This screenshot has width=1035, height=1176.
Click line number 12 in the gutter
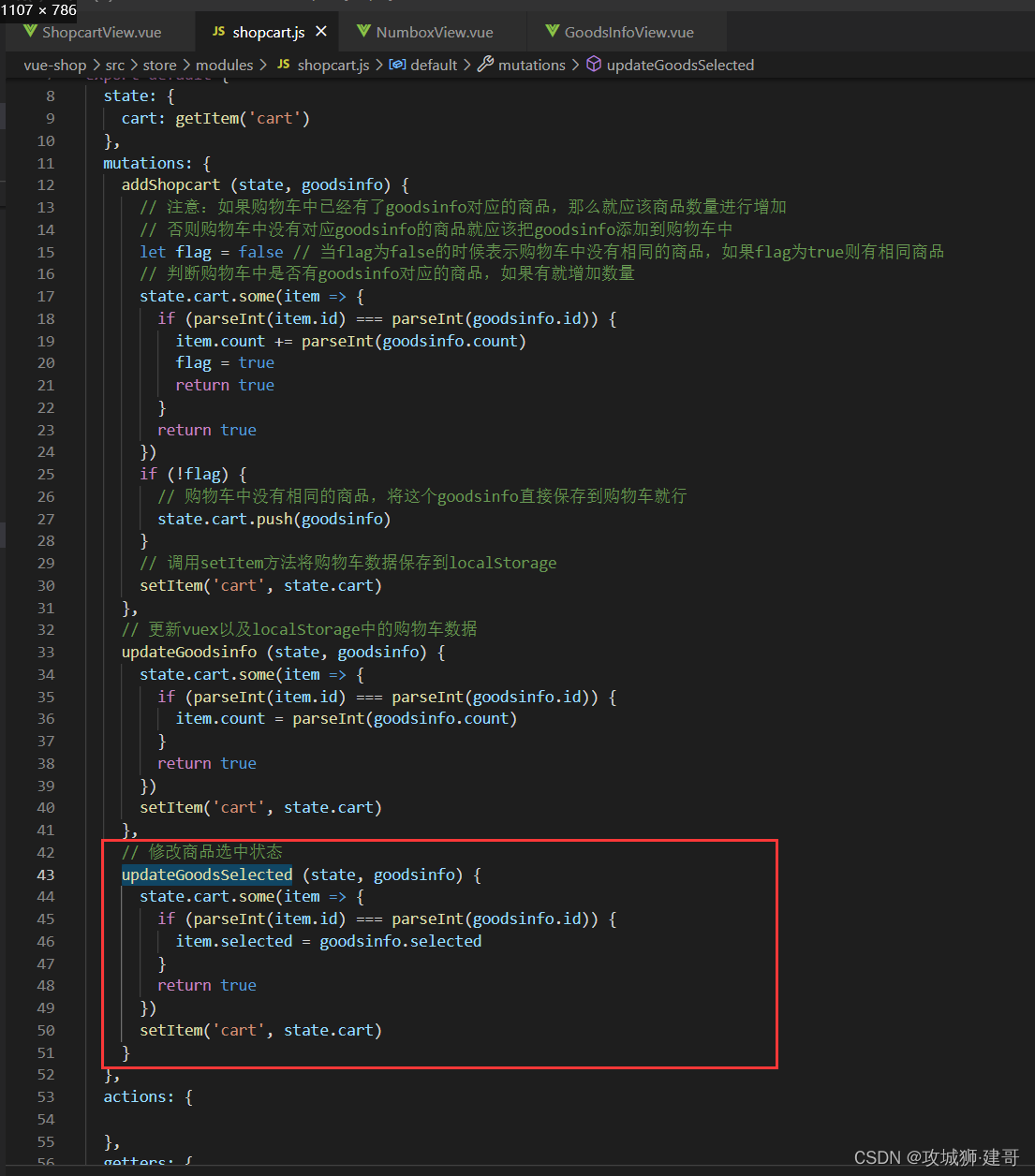(x=46, y=185)
